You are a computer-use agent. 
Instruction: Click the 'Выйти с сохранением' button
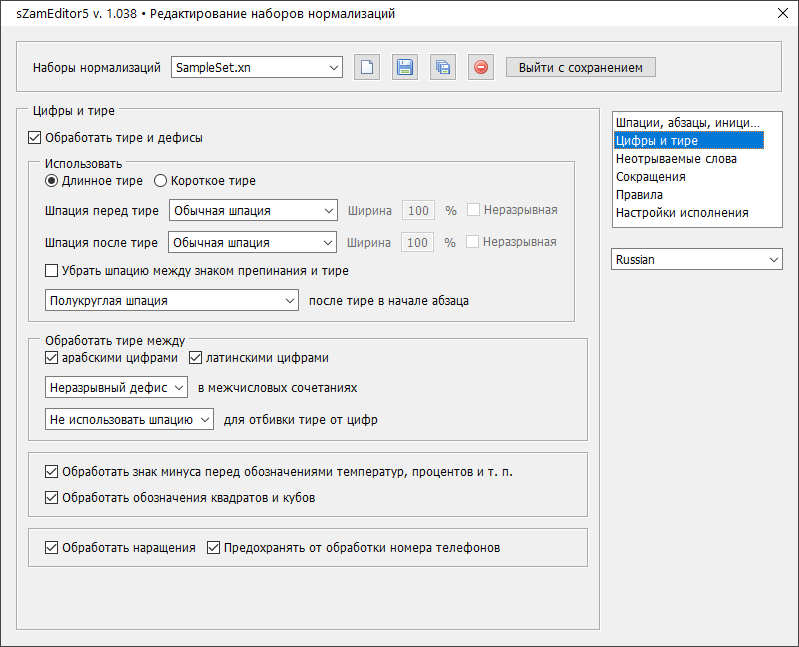click(x=581, y=67)
